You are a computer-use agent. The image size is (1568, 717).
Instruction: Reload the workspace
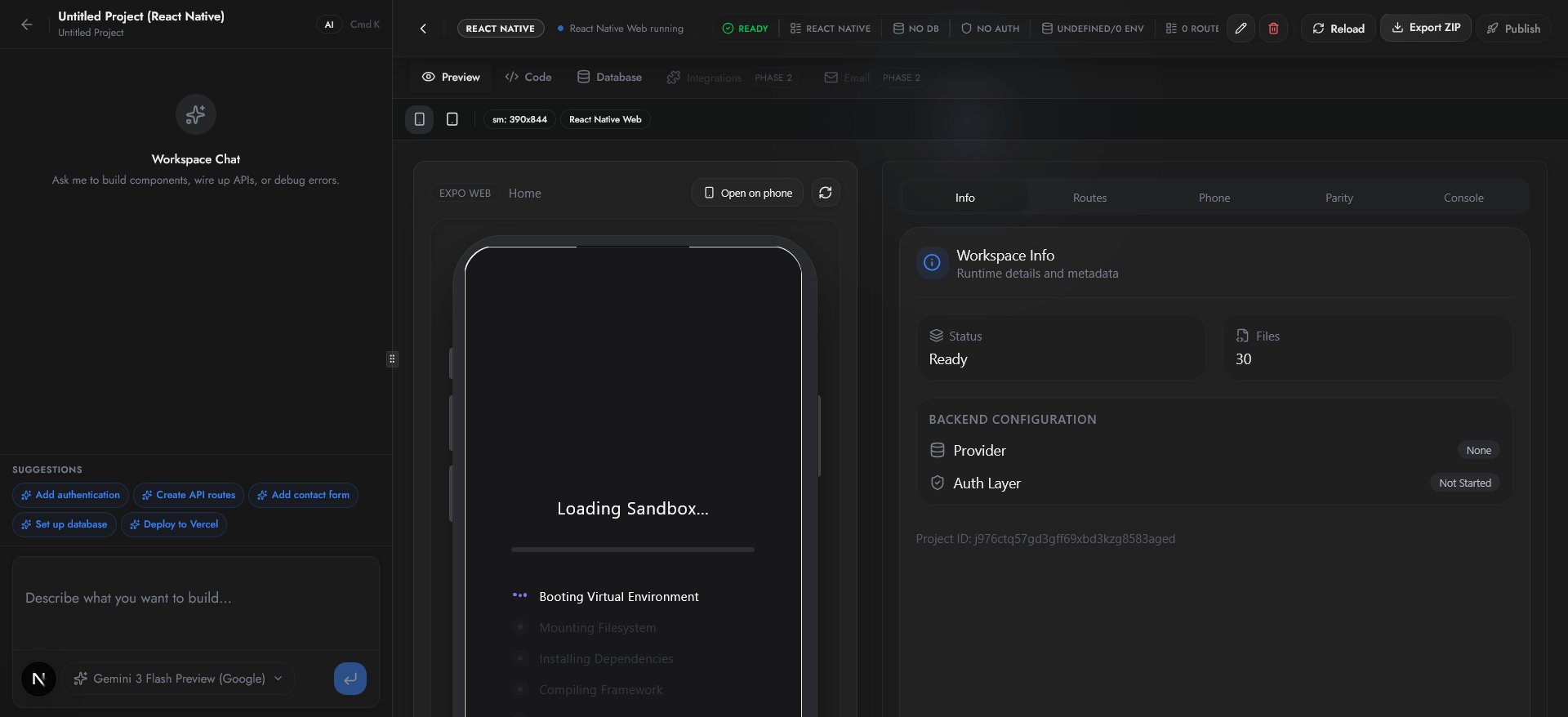[x=1339, y=29]
